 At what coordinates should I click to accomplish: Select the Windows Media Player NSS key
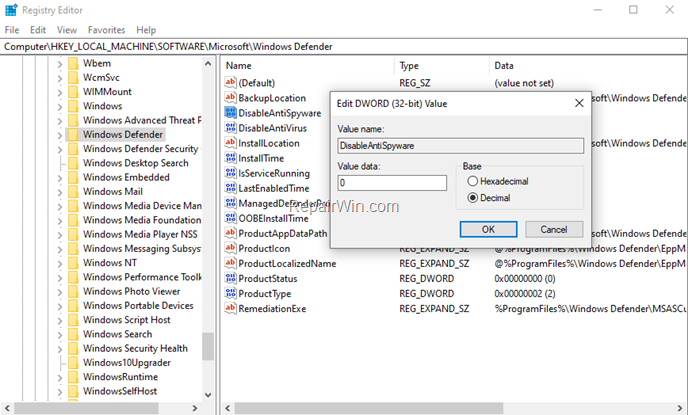(x=140, y=234)
